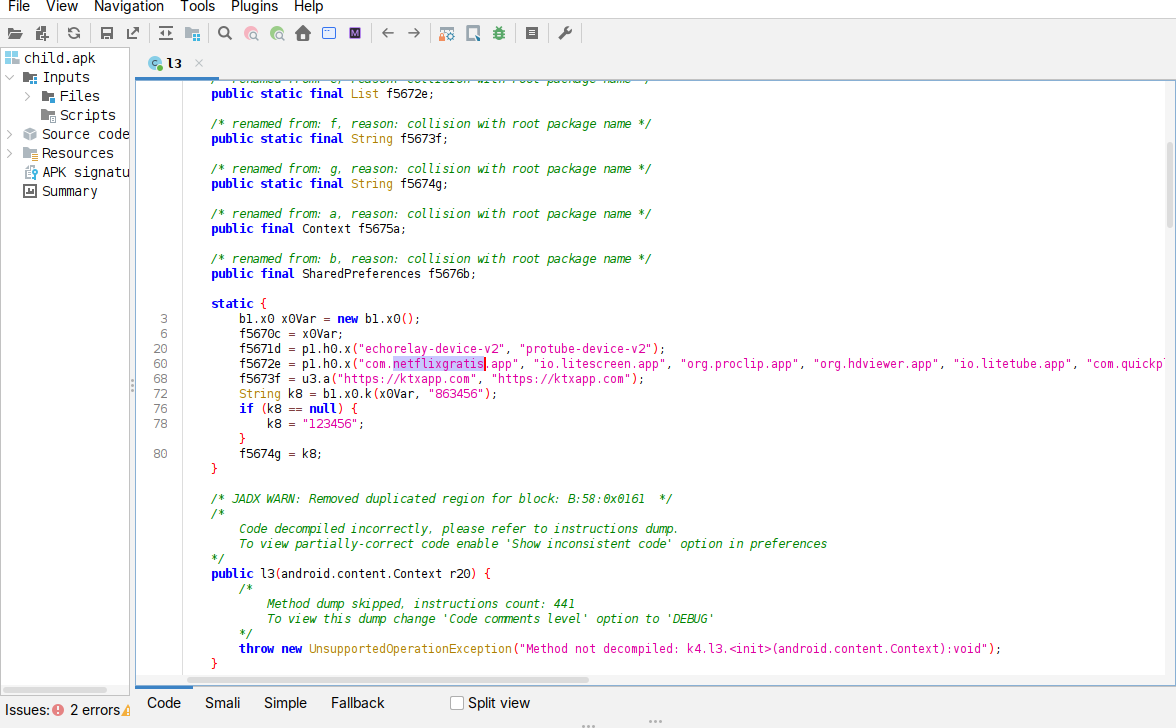The image size is (1176, 728).
Task: Expand the Files tree node
Action: (28, 96)
